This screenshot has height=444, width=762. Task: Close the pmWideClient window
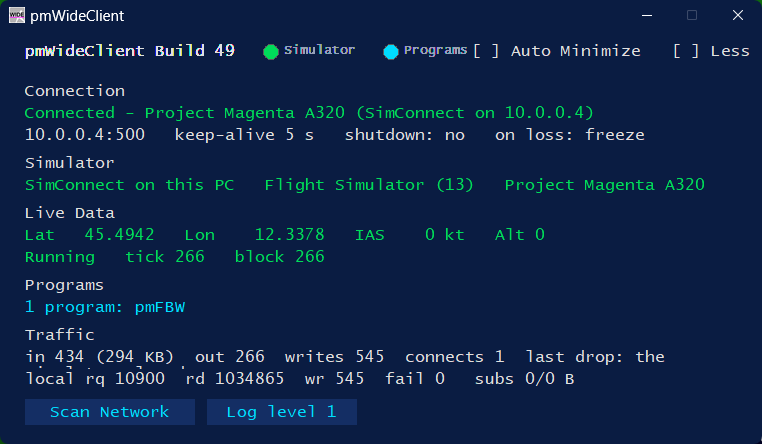coord(738,16)
